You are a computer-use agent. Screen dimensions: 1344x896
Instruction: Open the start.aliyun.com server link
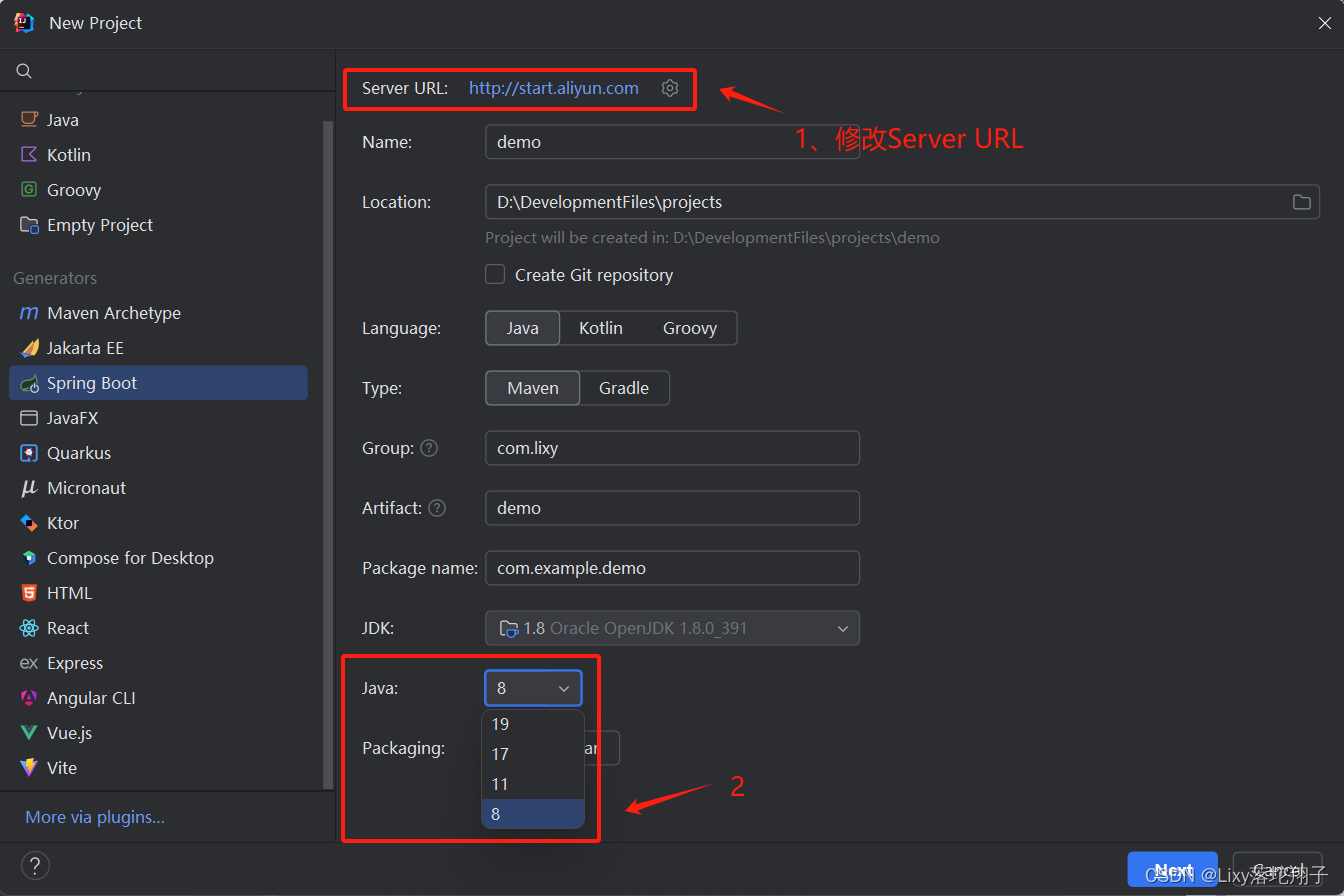point(554,88)
